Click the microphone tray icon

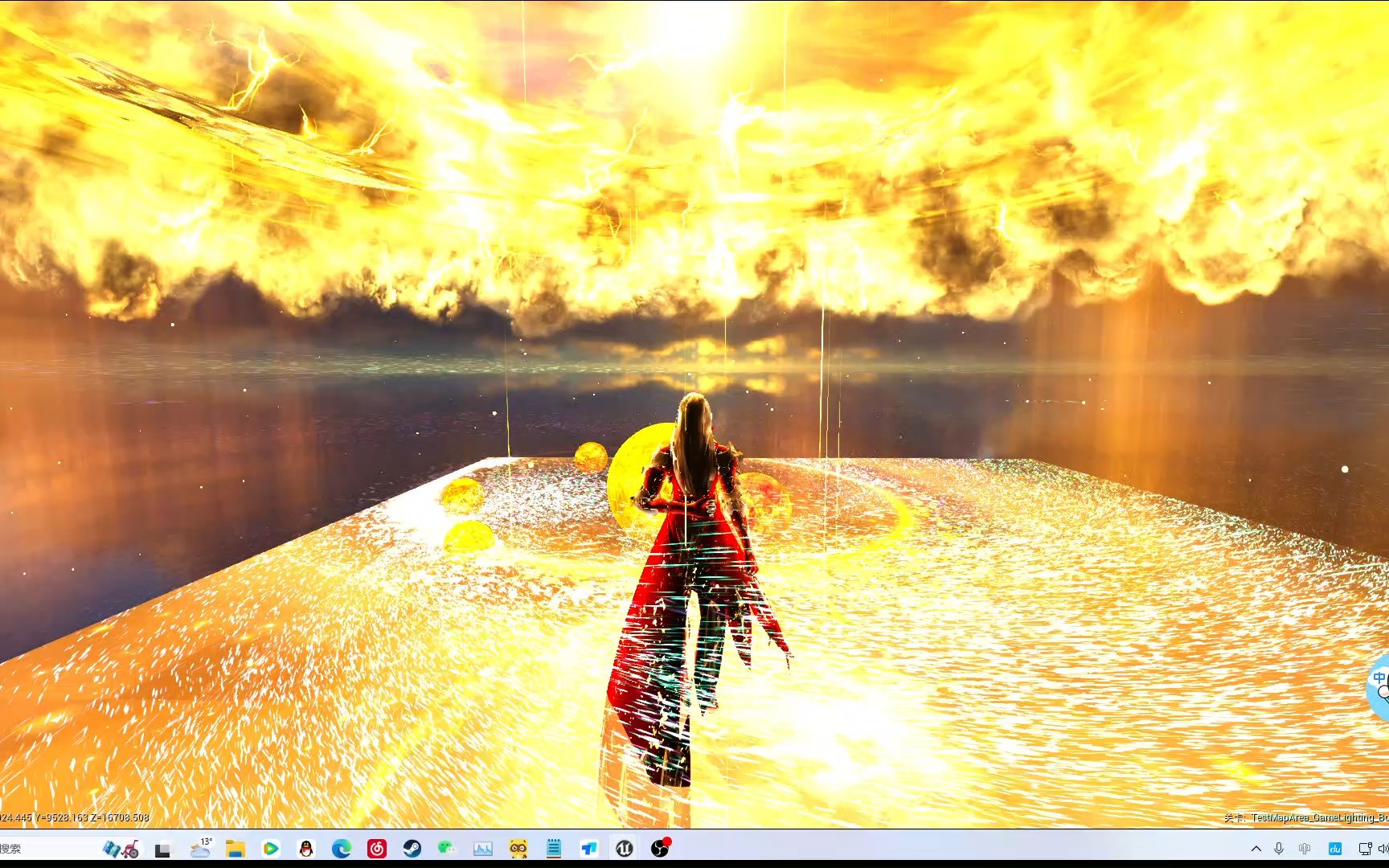click(1279, 849)
